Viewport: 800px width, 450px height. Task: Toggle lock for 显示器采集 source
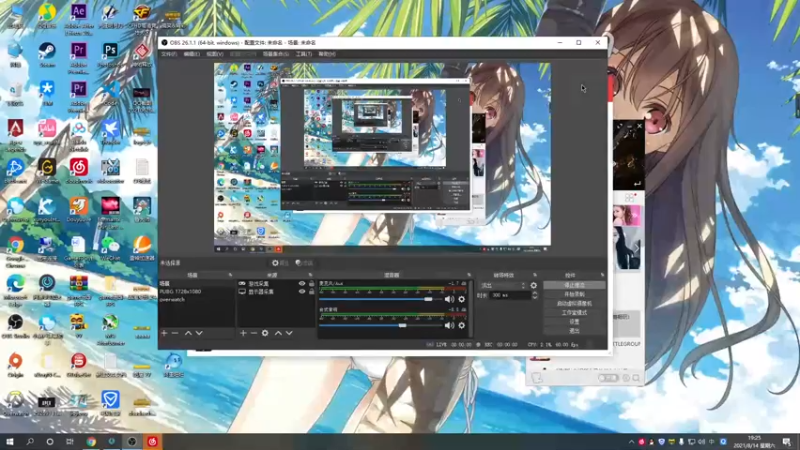[x=311, y=292]
